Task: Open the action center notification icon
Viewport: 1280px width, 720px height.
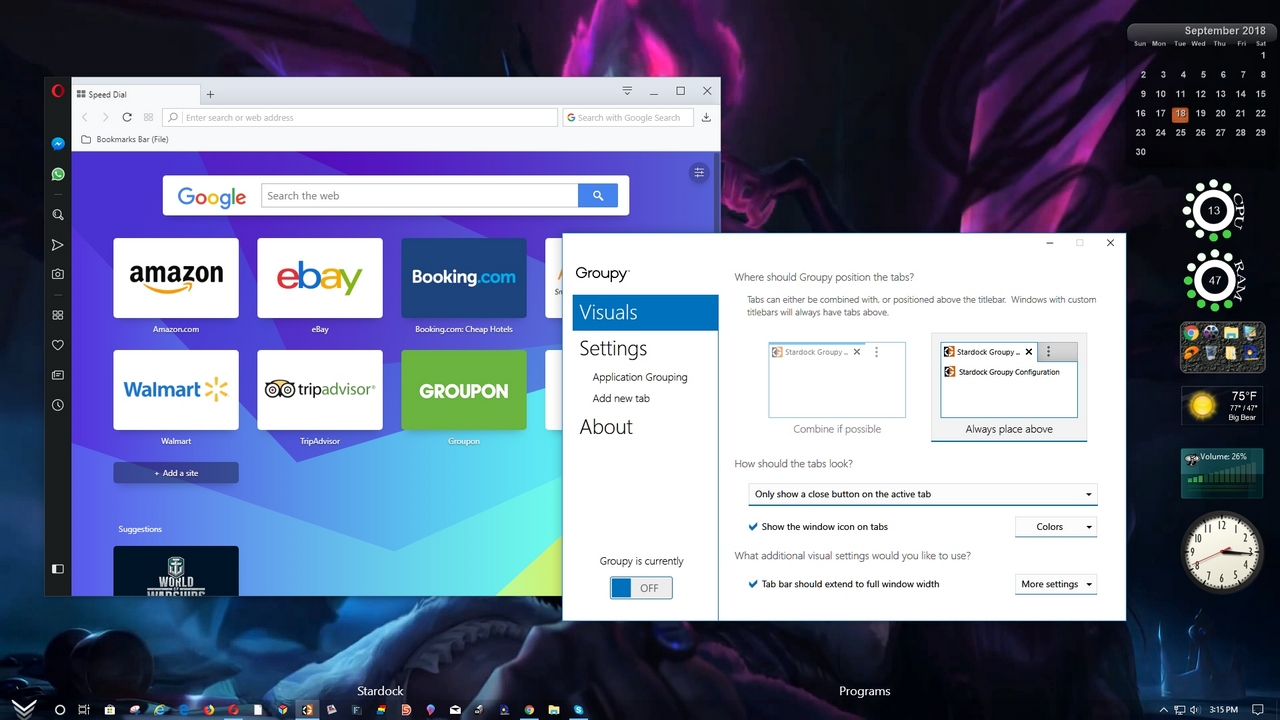Action: tap(1257, 709)
